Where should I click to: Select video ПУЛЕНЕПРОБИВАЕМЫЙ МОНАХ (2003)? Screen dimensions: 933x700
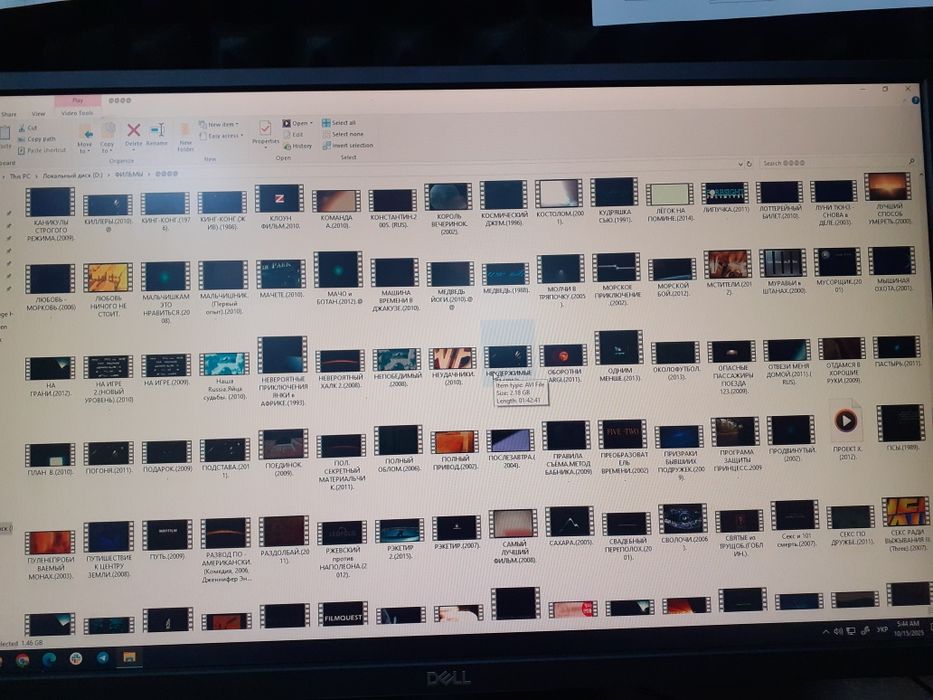[51, 555]
